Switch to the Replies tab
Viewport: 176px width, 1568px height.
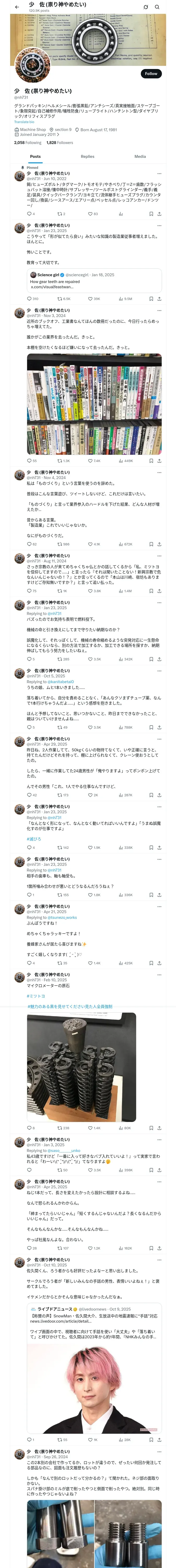pos(87,157)
